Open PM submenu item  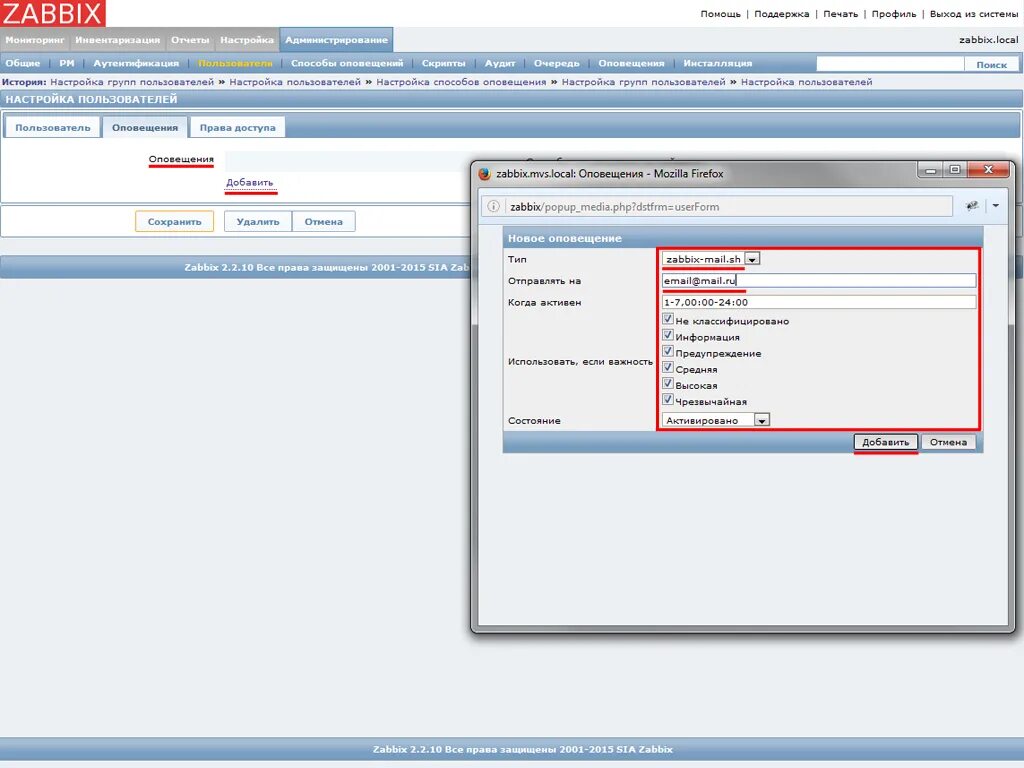pyautogui.click(x=67, y=63)
